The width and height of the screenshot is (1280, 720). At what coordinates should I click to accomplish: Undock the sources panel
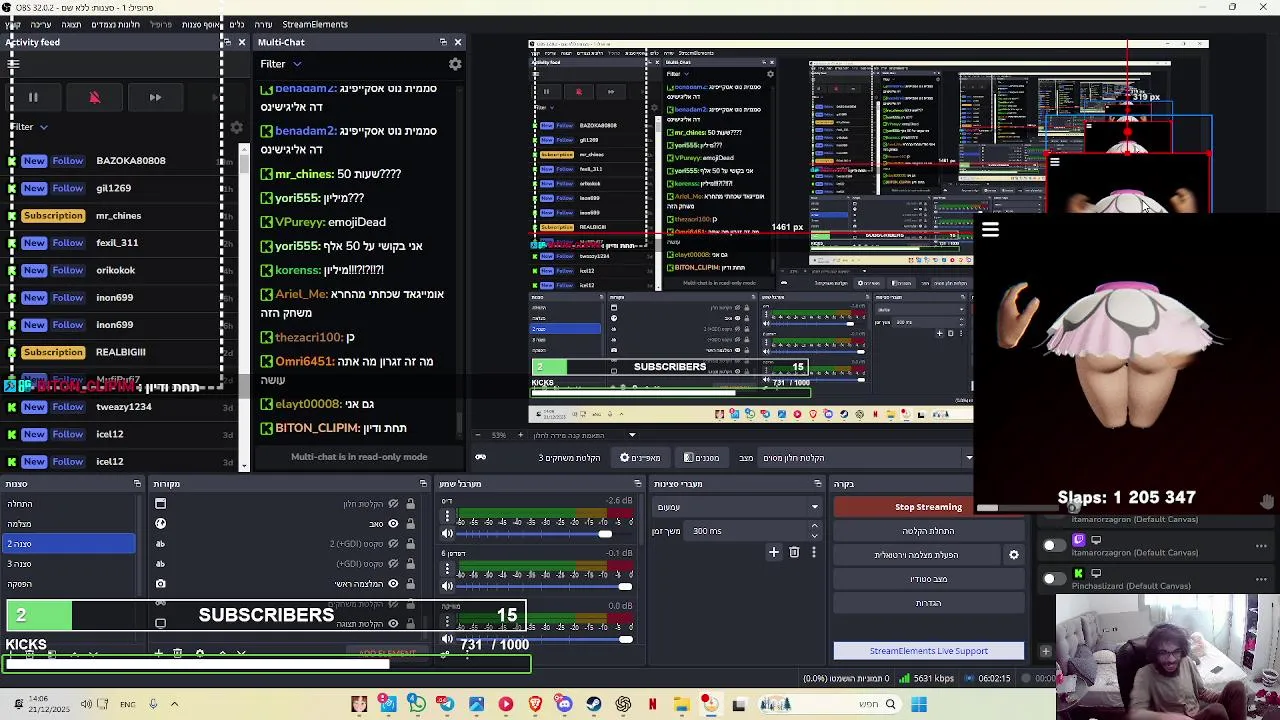425,484
